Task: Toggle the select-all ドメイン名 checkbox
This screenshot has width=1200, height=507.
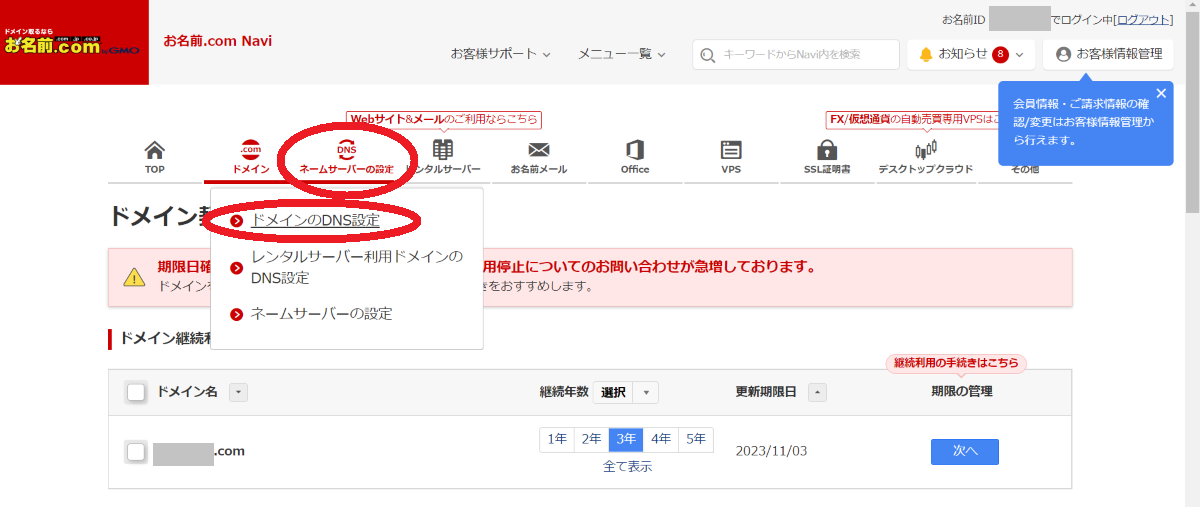Action: coord(137,392)
